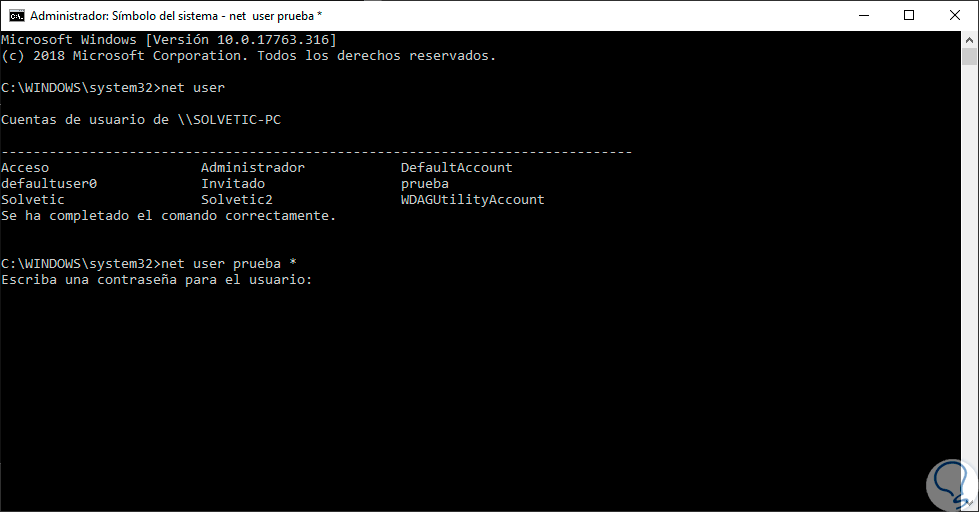Click the defaultuser0 account name
Screen dimensions: 979x512
pos(49,184)
